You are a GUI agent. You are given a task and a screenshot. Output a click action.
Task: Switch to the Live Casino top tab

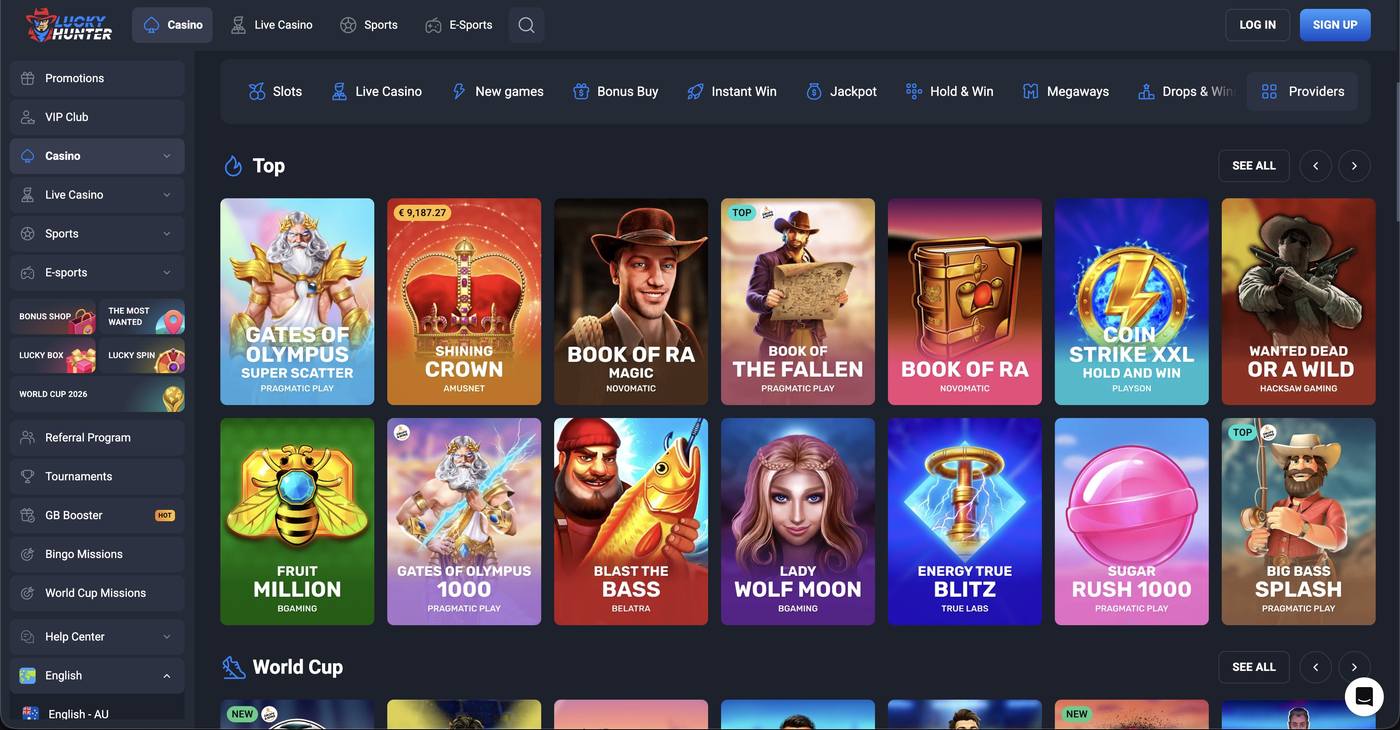click(271, 25)
